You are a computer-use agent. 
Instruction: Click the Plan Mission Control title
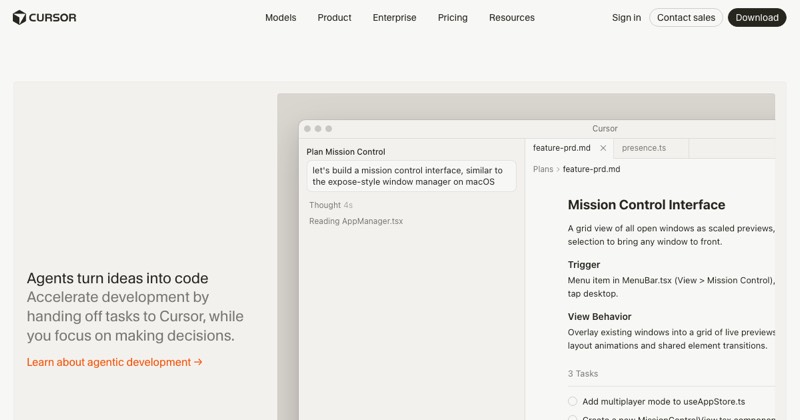click(x=345, y=152)
